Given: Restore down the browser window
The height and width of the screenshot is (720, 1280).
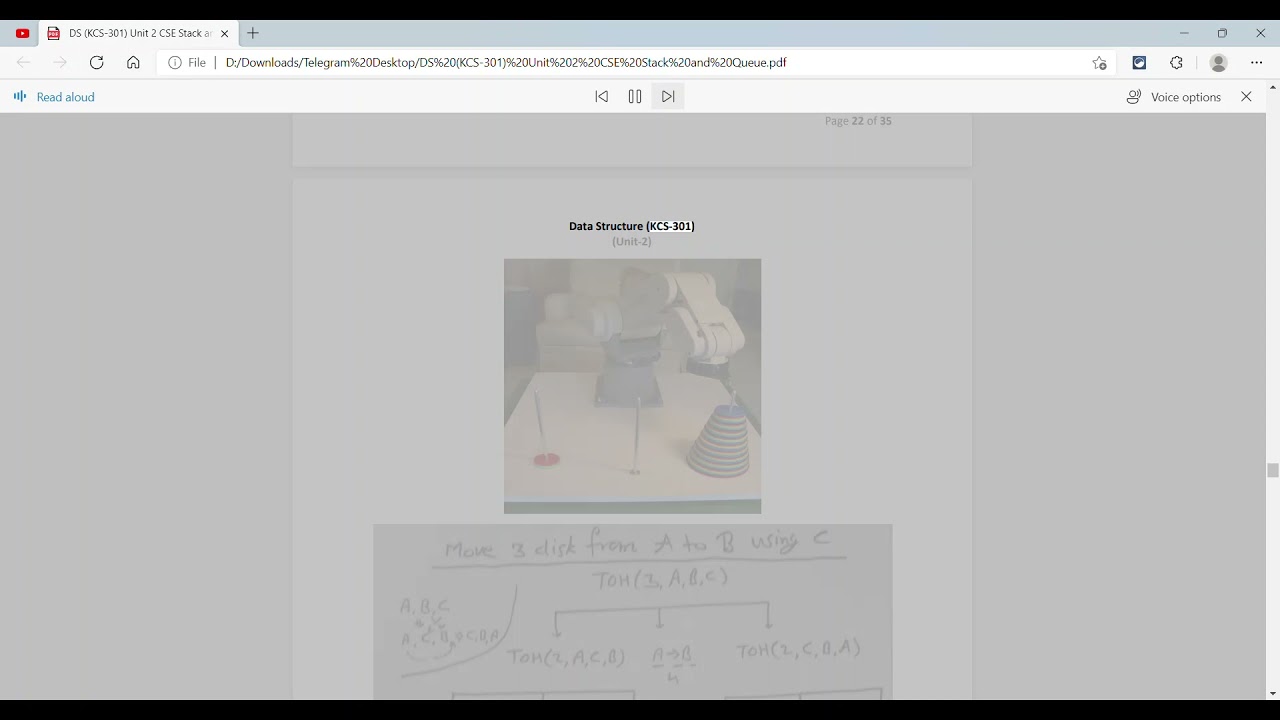Looking at the screenshot, I should coord(1222,33).
